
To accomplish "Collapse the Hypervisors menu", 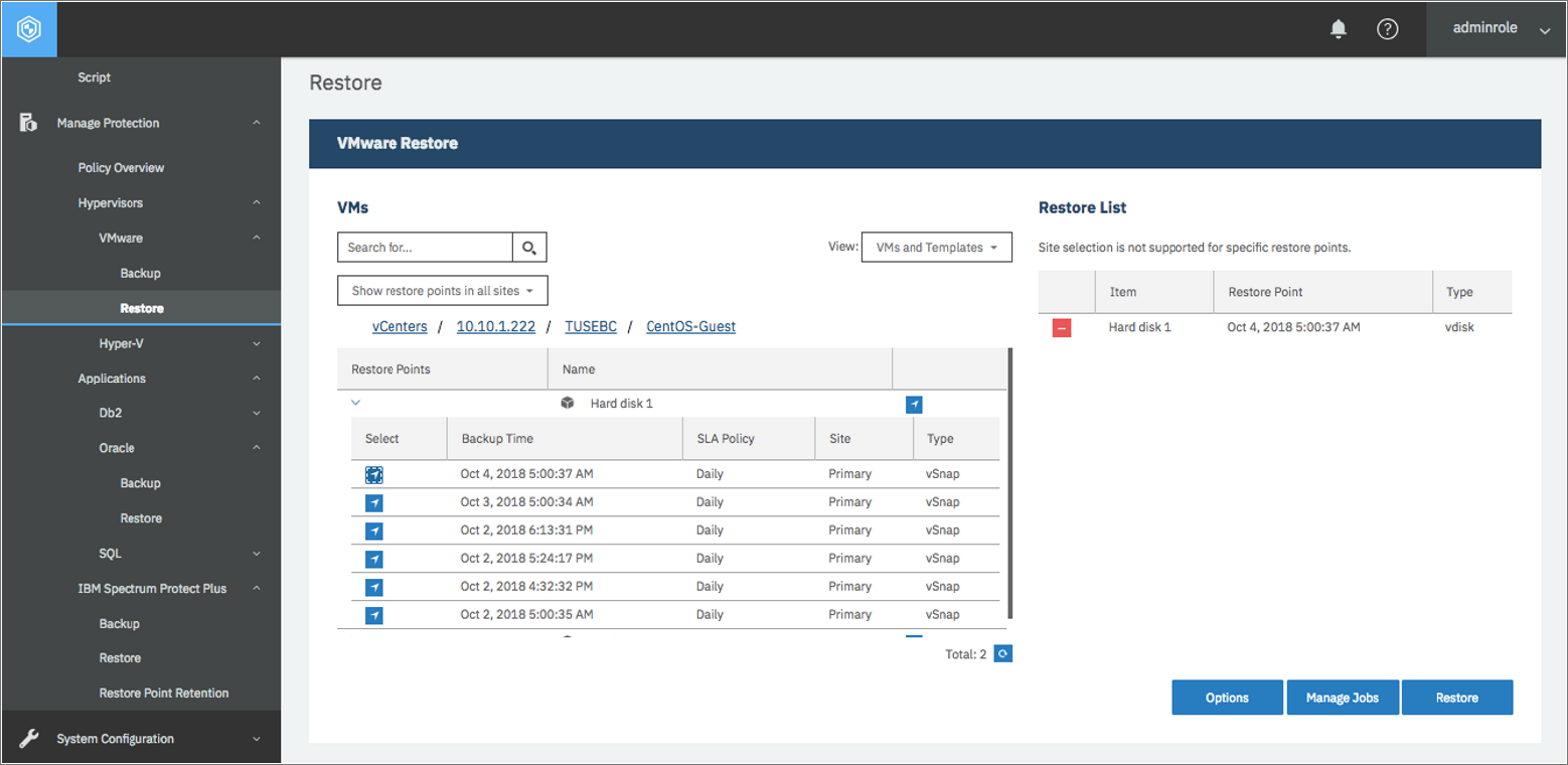I will pyautogui.click(x=256, y=203).
